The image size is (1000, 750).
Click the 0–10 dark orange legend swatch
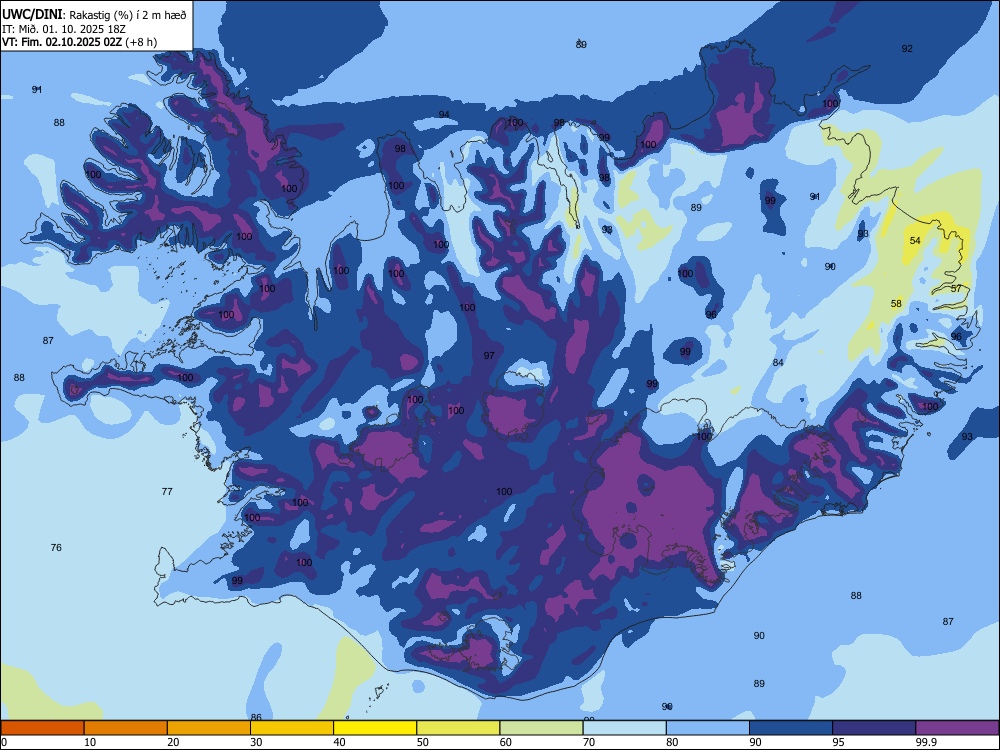click(42, 728)
